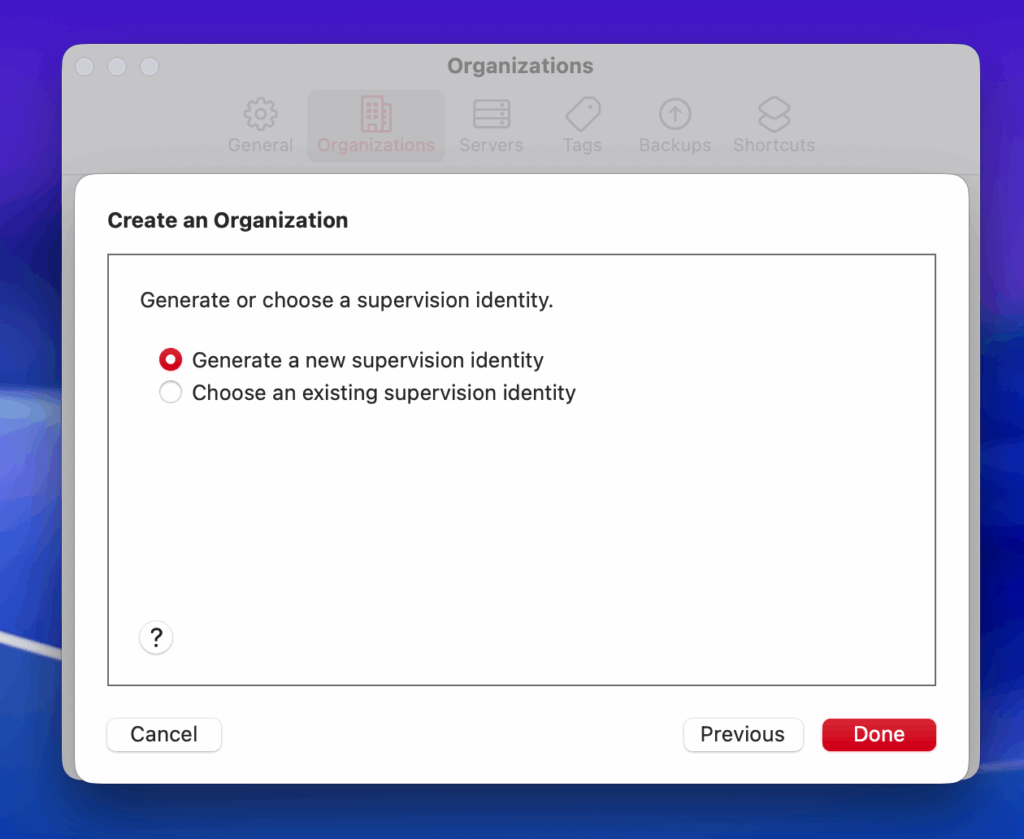Click the 'Generate or choose a supervision identity.' text
The width and height of the screenshot is (1024, 839).
click(x=346, y=300)
